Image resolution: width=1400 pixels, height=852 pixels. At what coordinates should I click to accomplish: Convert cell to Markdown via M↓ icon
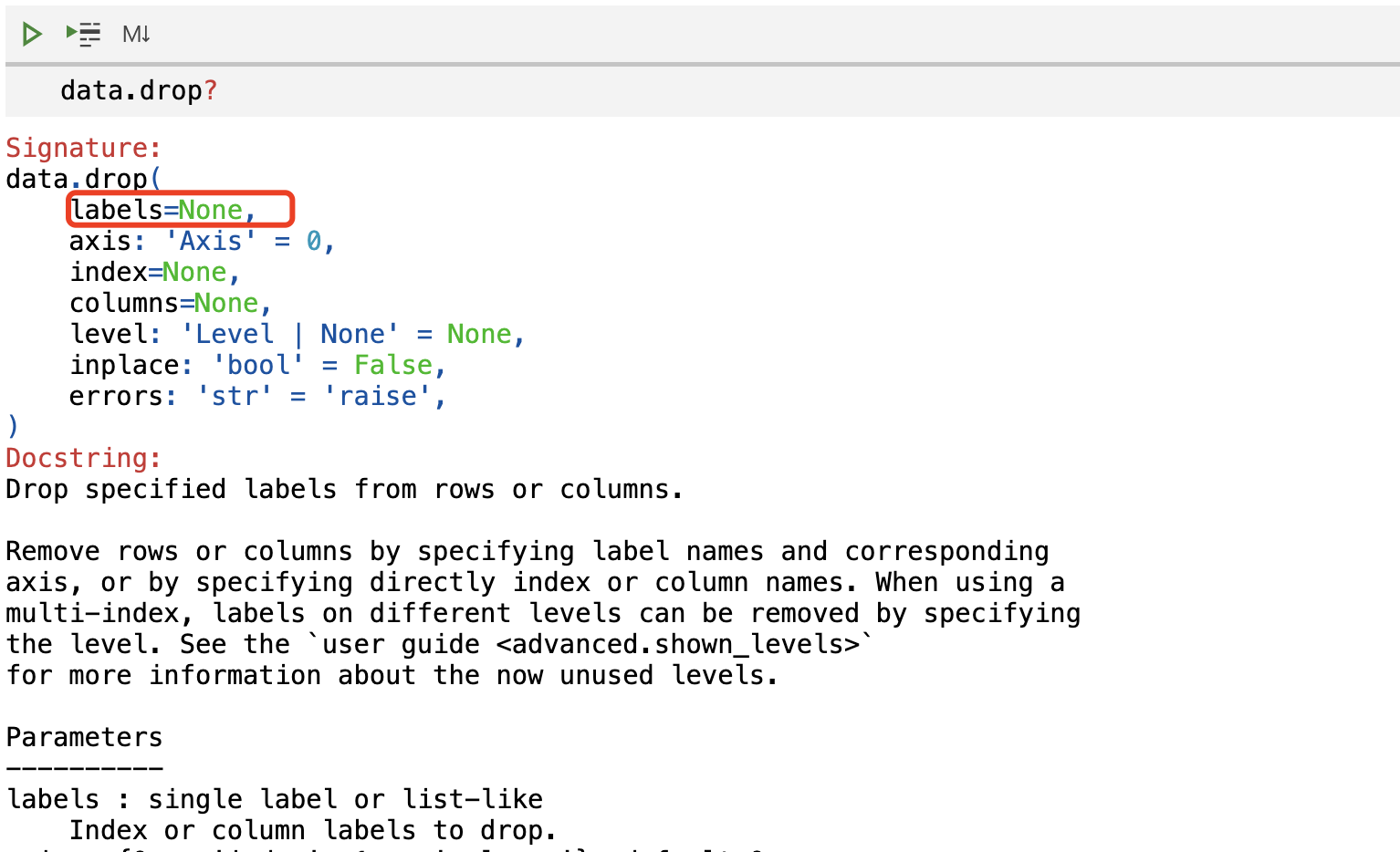[x=136, y=35]
